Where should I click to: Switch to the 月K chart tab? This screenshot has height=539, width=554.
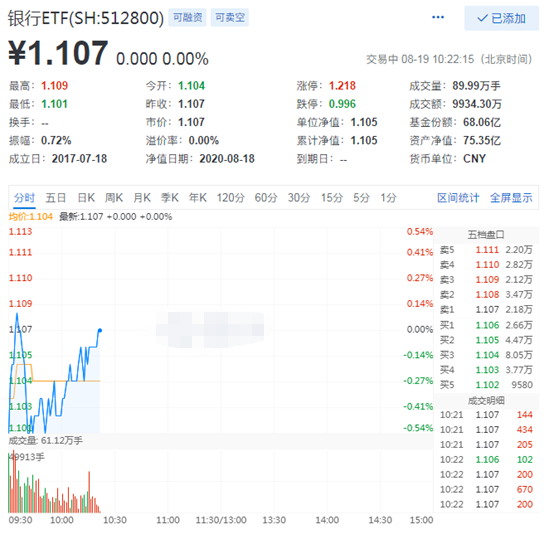pyautogui.click(x=142, y=197)
